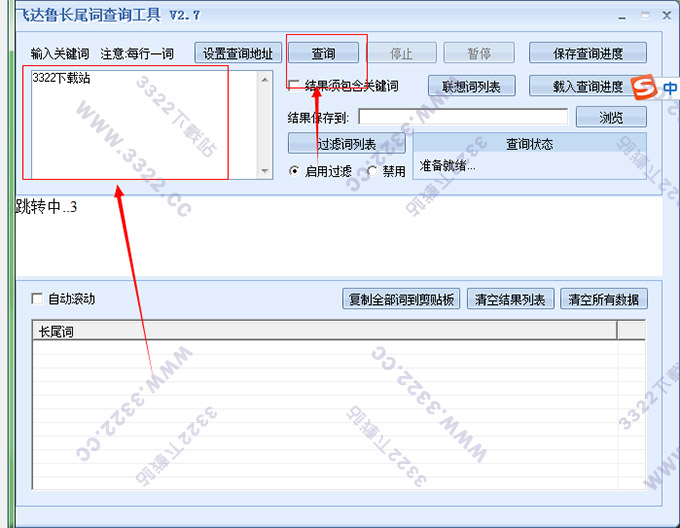Clear results with 清空结果列表

510,299
